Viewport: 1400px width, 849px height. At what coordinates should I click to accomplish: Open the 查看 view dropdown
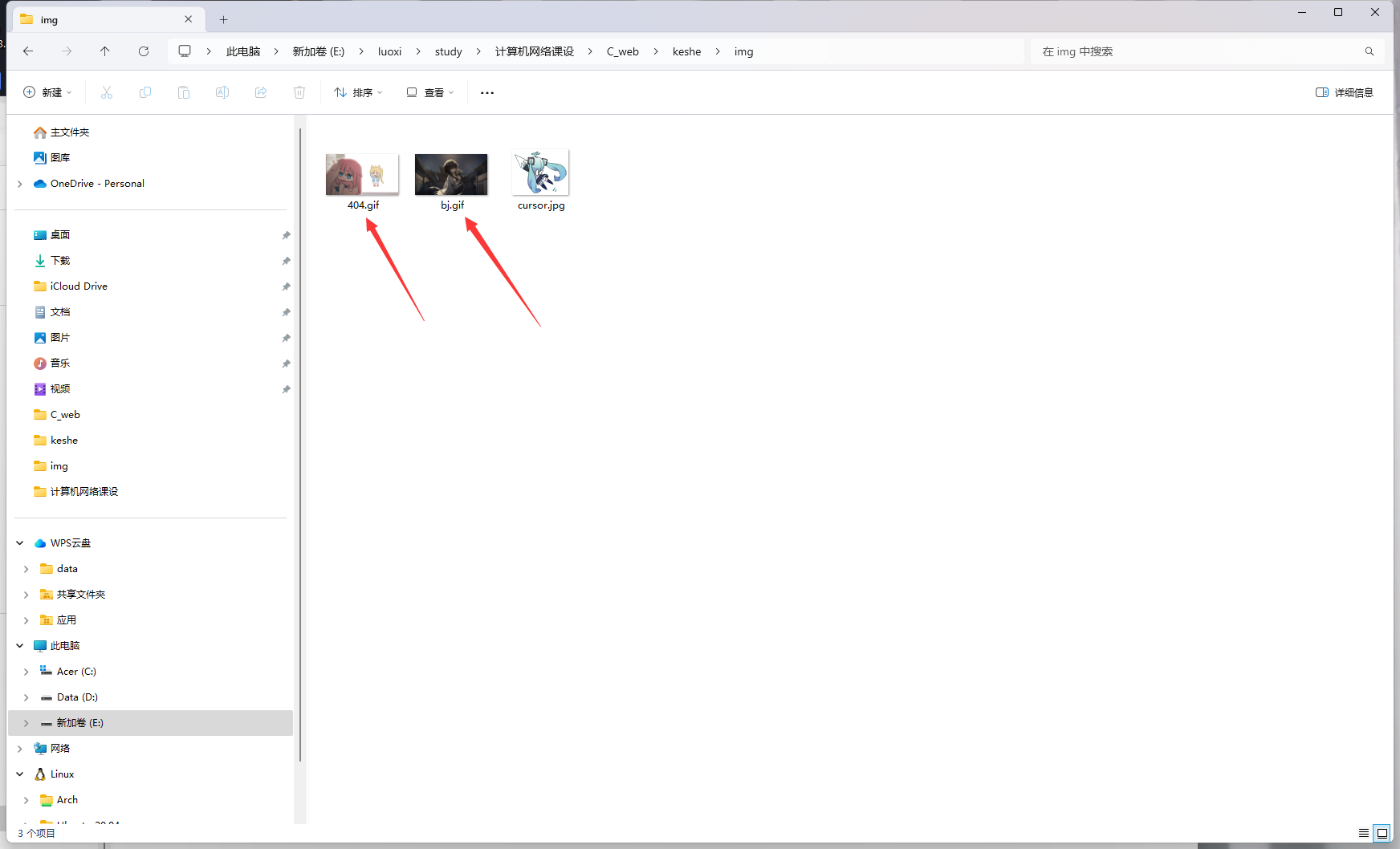point(430,92)
